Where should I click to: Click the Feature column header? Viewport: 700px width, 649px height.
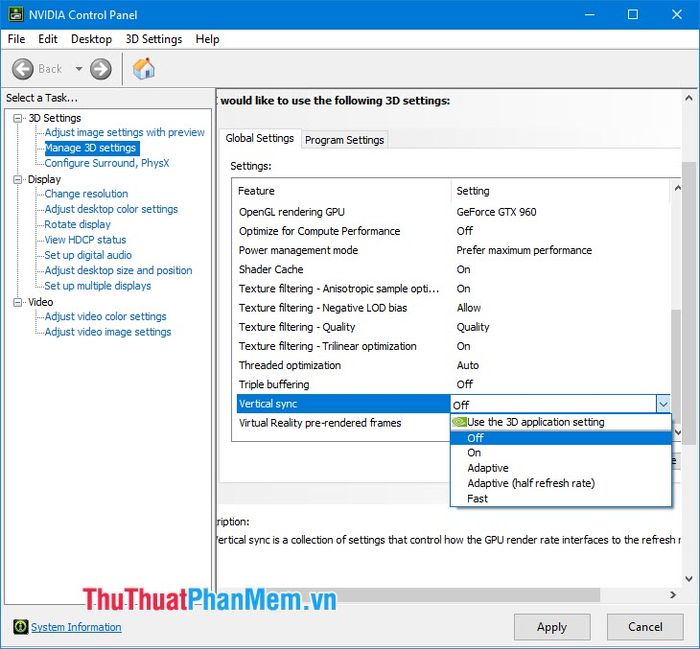coord(343,191)
